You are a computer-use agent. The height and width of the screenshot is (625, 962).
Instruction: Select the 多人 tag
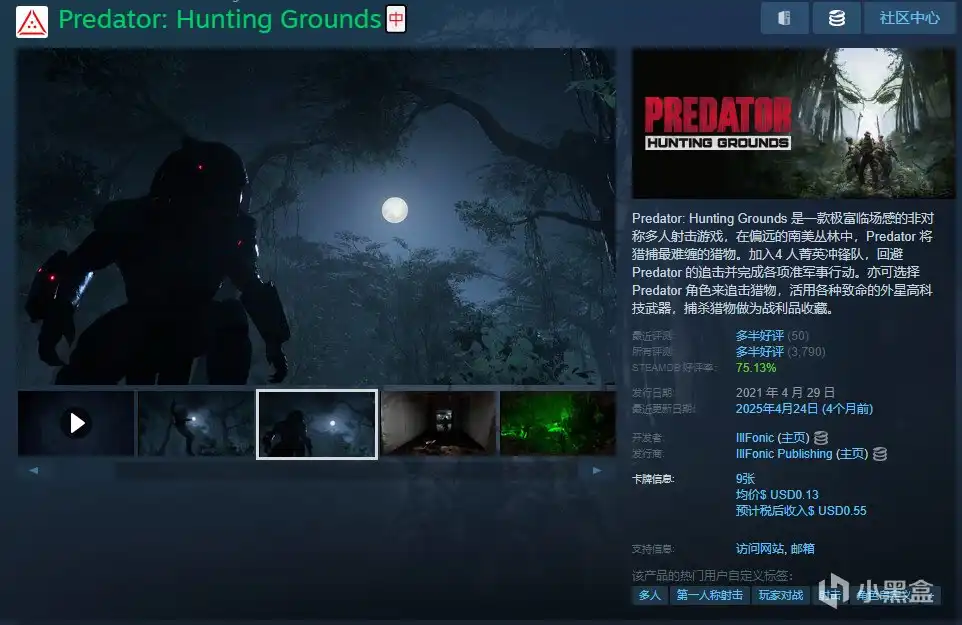tap(650, 595)
